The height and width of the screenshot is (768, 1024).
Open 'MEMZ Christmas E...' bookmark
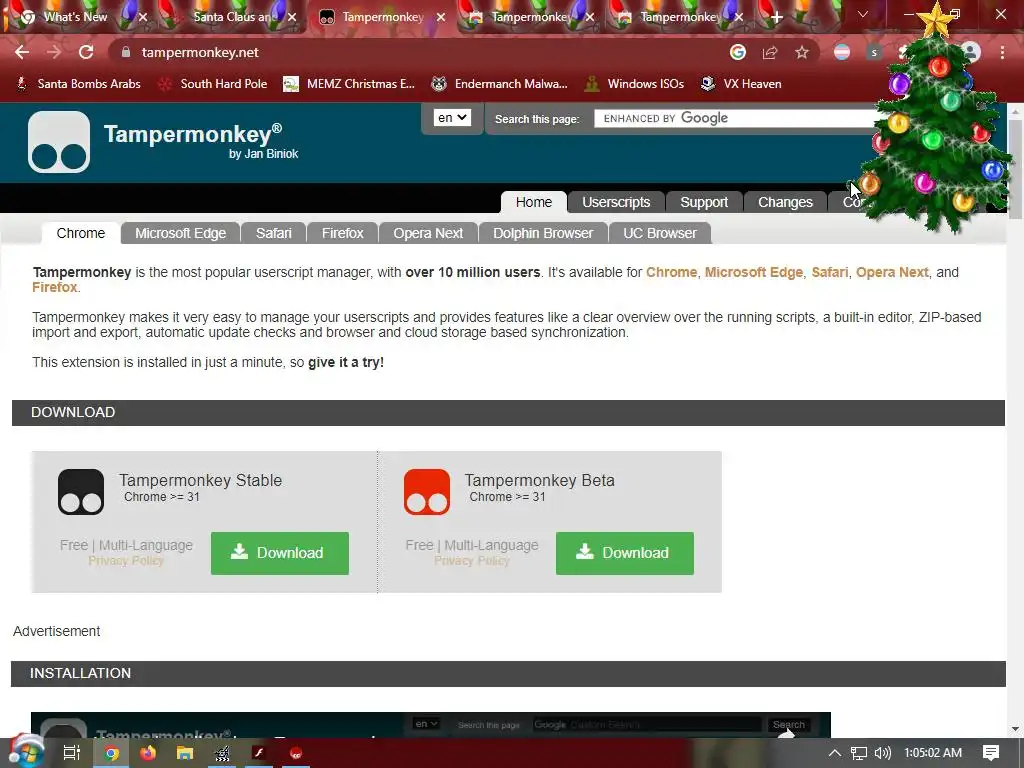click(349, 84)
